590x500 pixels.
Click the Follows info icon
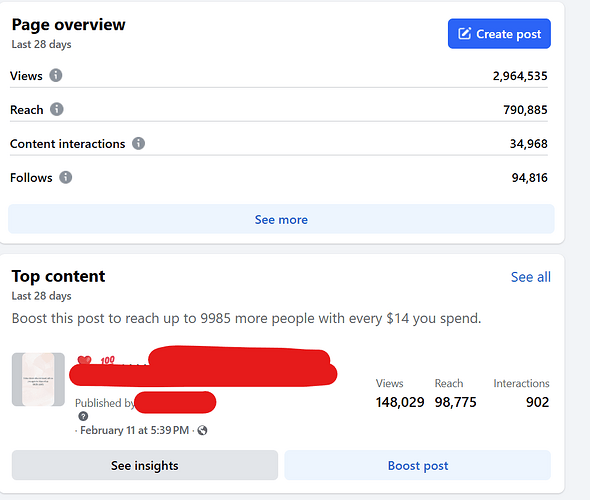pos(65,177)
